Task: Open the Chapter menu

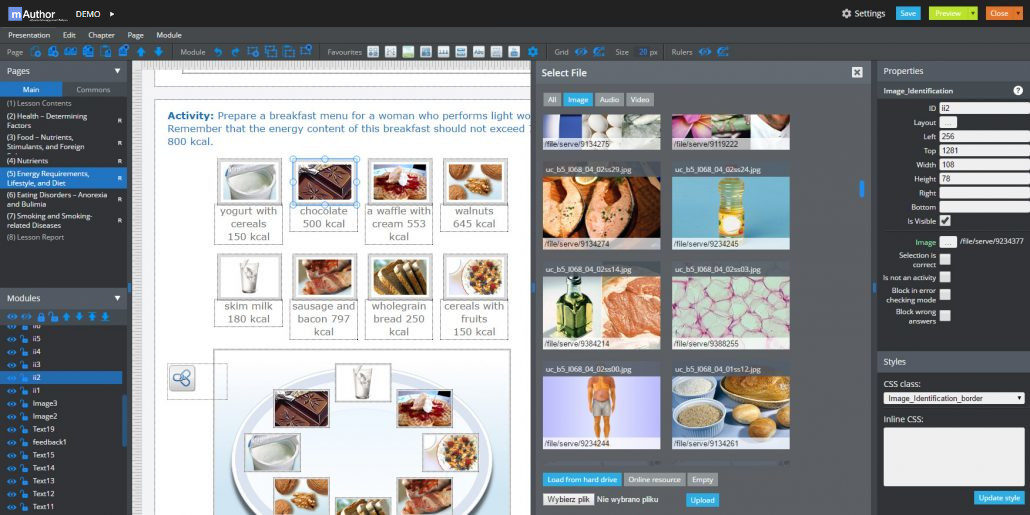Action: tap(101, 35)
